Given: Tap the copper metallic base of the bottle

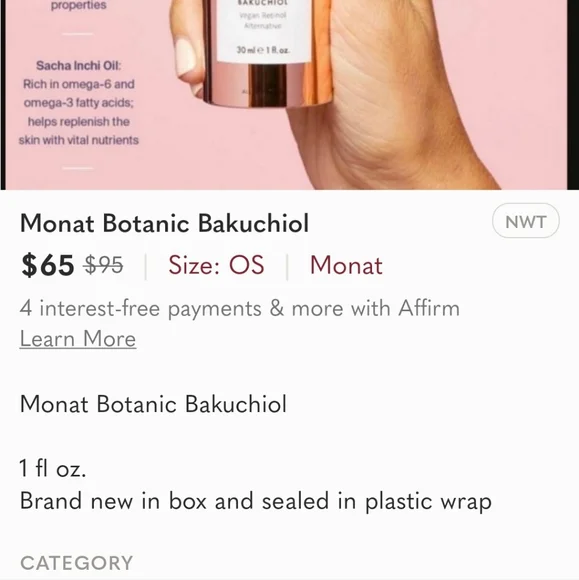Looking at the screenshot, I should (267, 84).
